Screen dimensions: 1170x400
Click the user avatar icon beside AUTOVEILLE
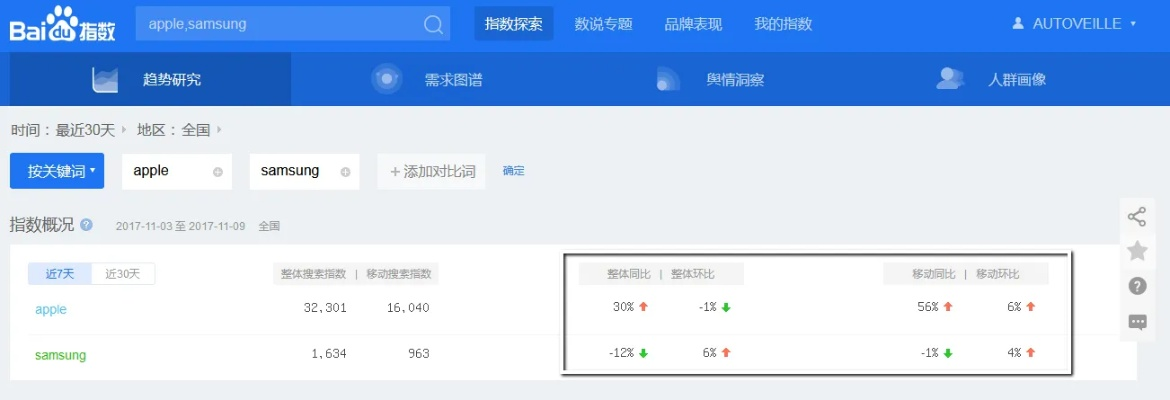click(x=1018, y=24)
